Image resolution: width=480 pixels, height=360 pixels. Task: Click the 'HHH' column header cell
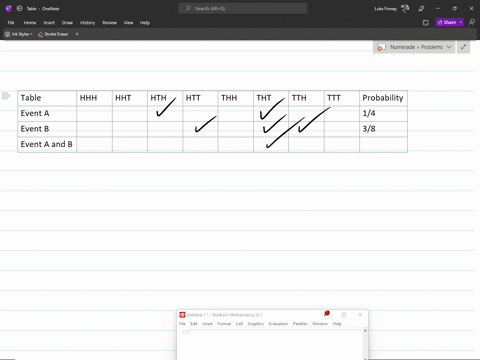(x=94, y=98)
